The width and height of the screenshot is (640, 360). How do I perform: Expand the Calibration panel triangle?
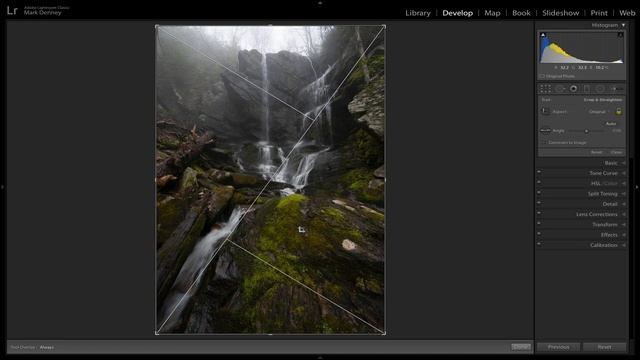[x=624, y=245]
